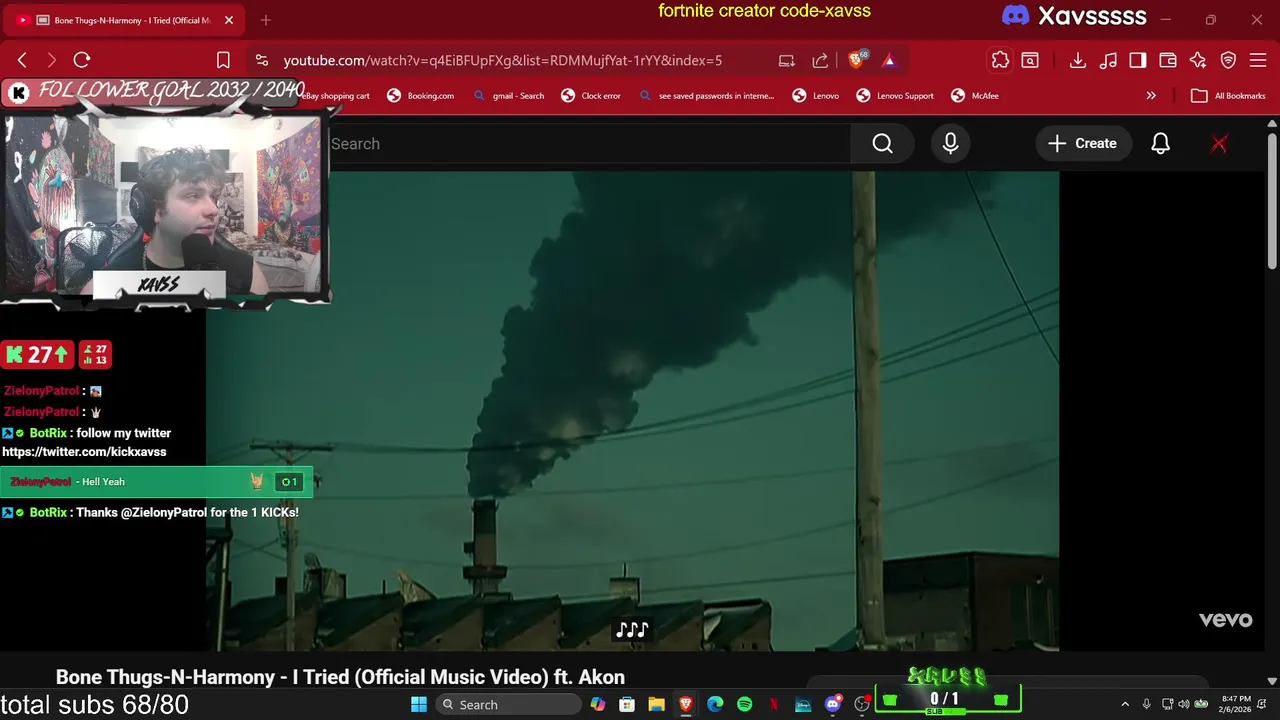1280x720 pixels.
Task: Search YouTube with voice microphone
Action: point(950,144)
